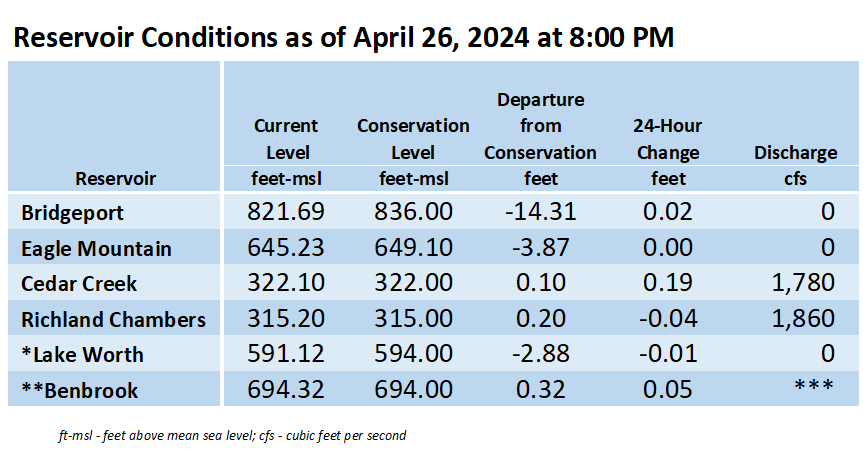Click Lake Worth's conservation level 594.00
Viewport: 867px width, 450px height.
tap(413, 354)
